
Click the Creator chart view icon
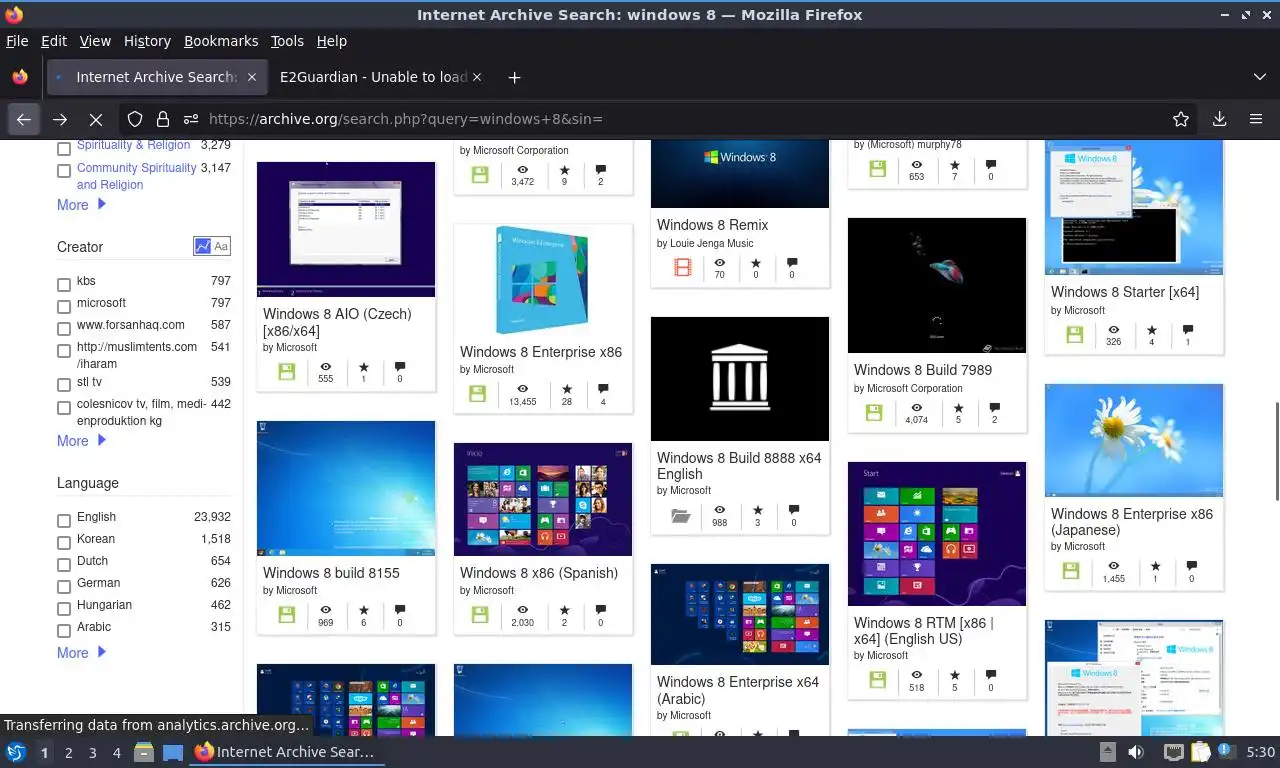click(x=203, y=246)
